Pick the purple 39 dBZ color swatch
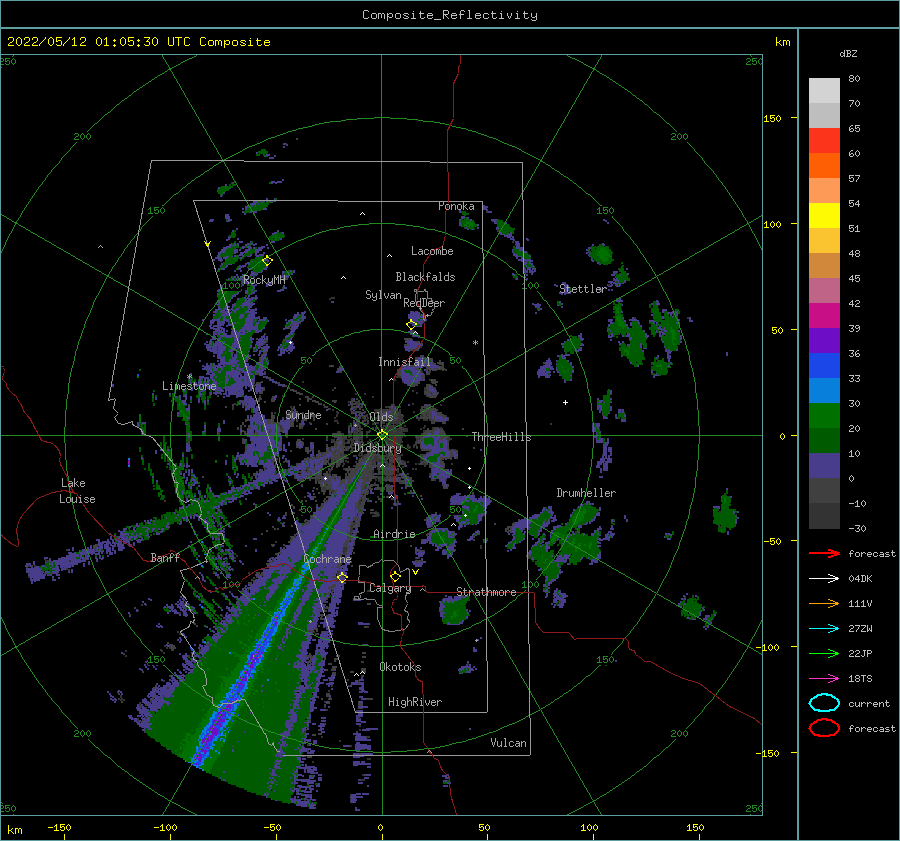900x841 pixels. (824, 340)
